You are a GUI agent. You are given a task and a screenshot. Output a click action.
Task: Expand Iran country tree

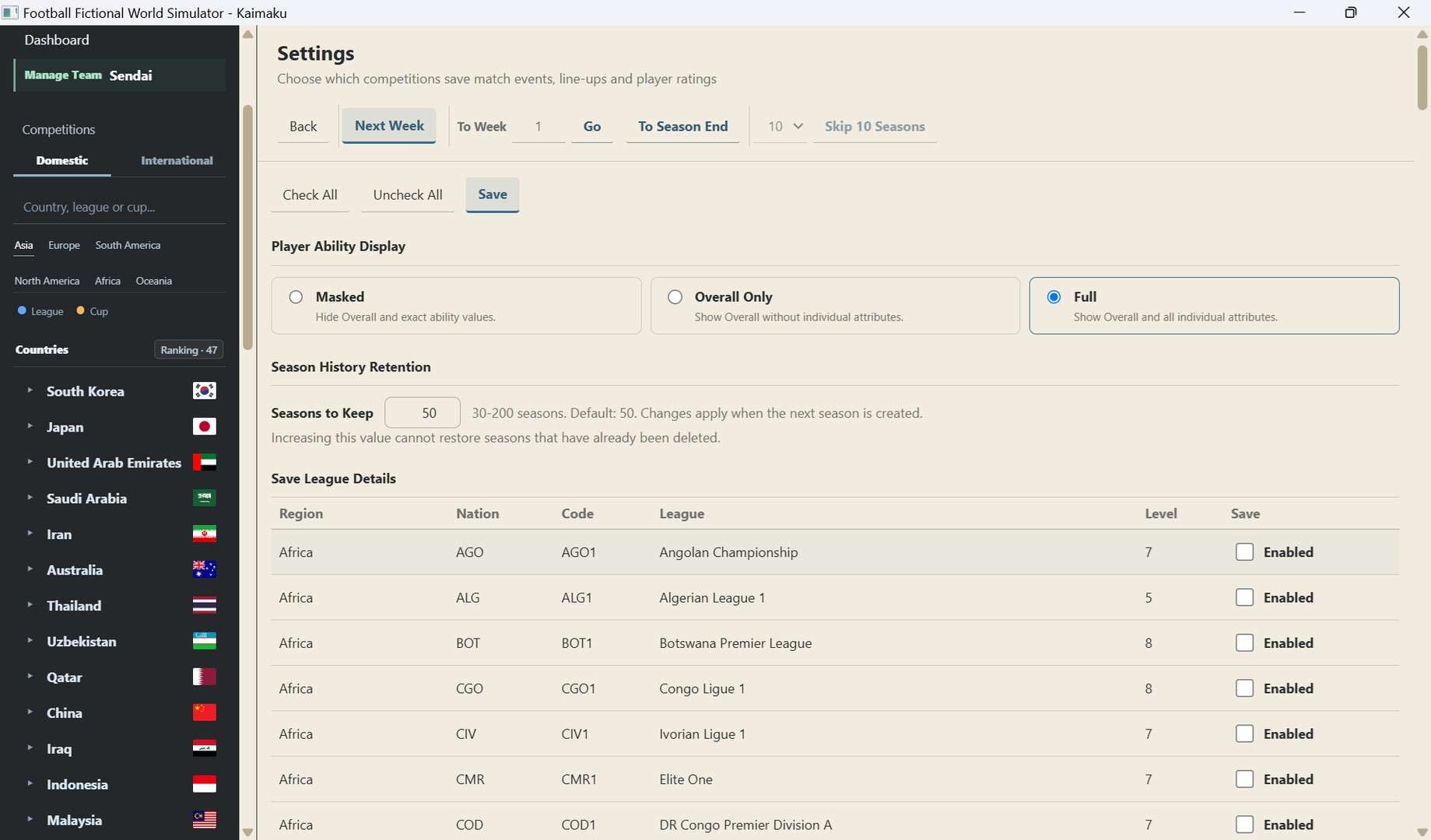pos(30,534)
